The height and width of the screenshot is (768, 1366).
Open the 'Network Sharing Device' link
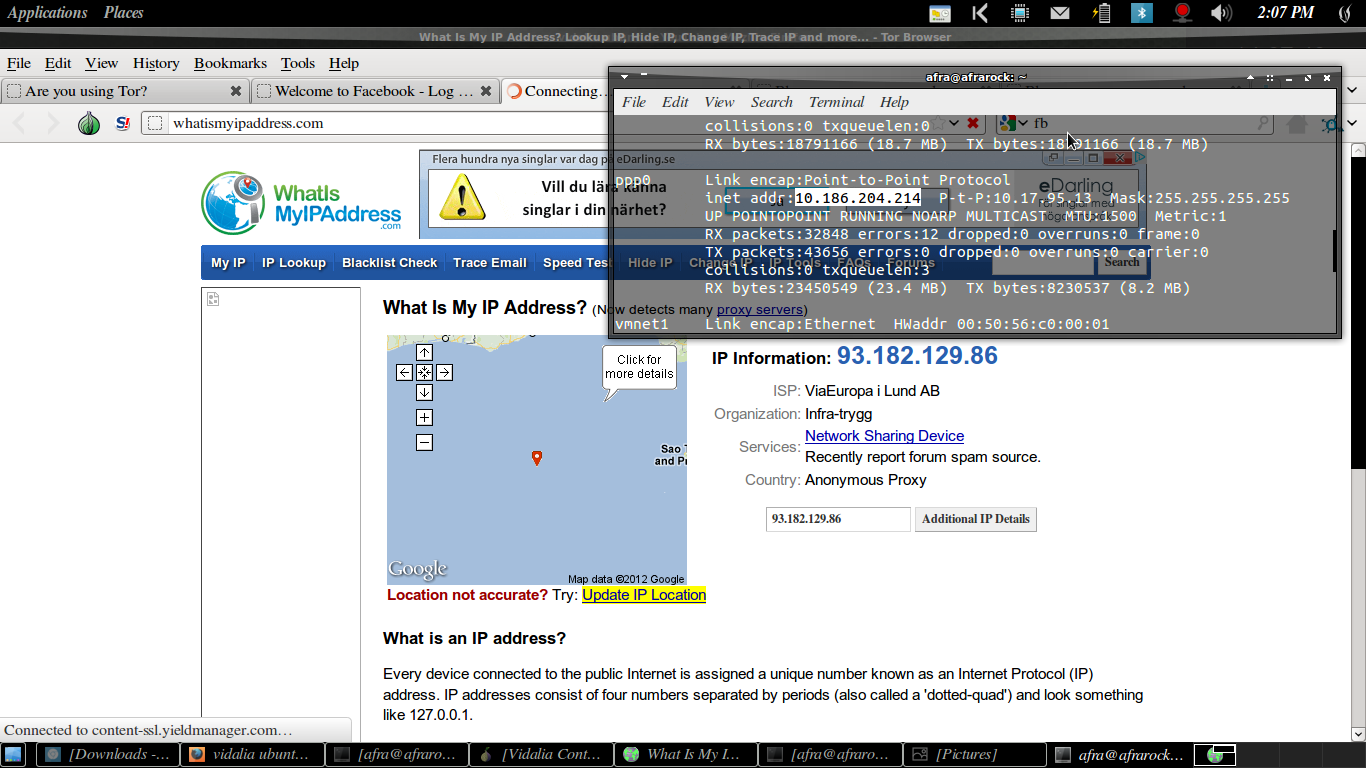click(884, 436)
